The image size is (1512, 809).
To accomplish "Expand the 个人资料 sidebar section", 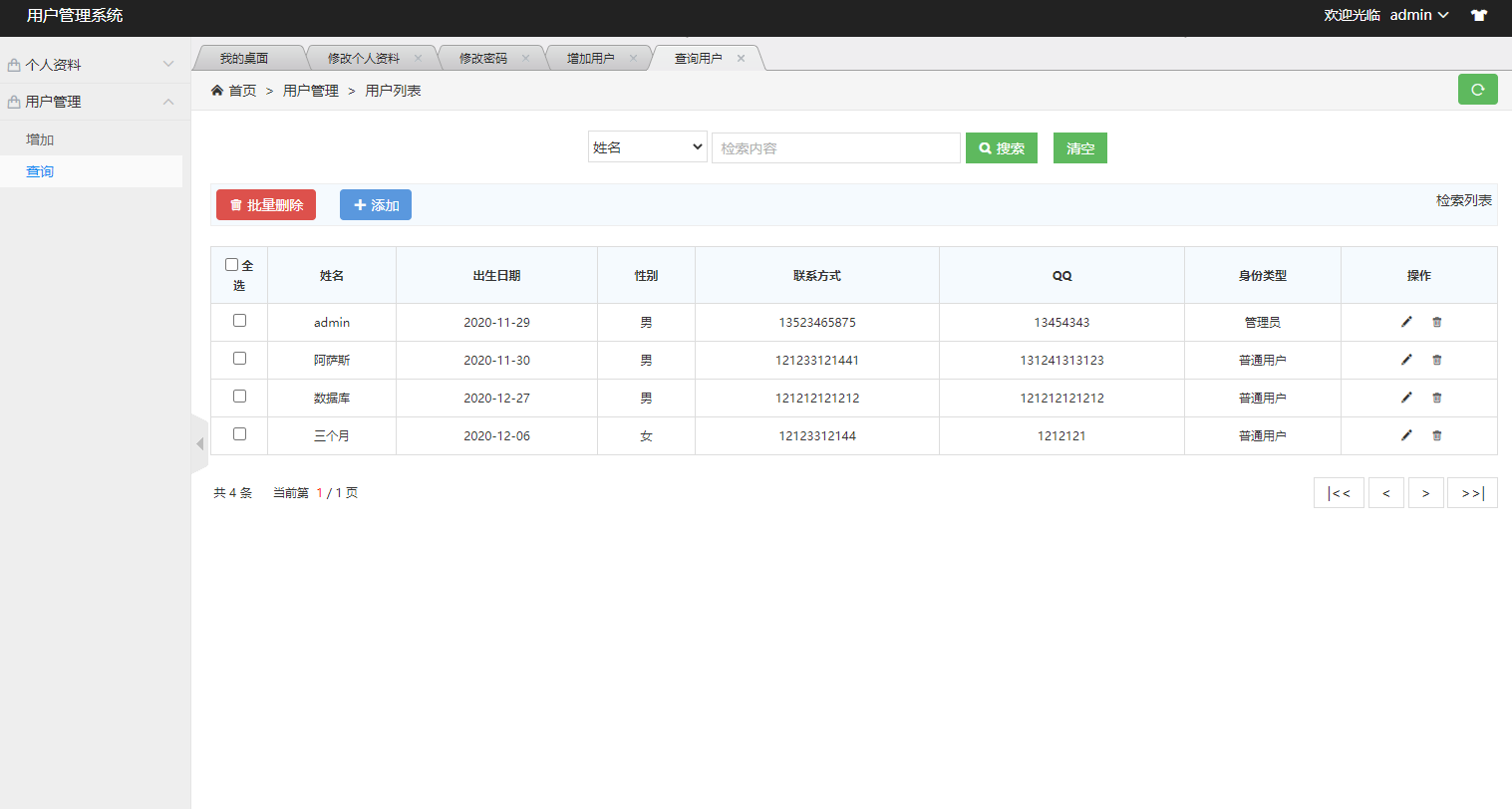I will (91, 65).
